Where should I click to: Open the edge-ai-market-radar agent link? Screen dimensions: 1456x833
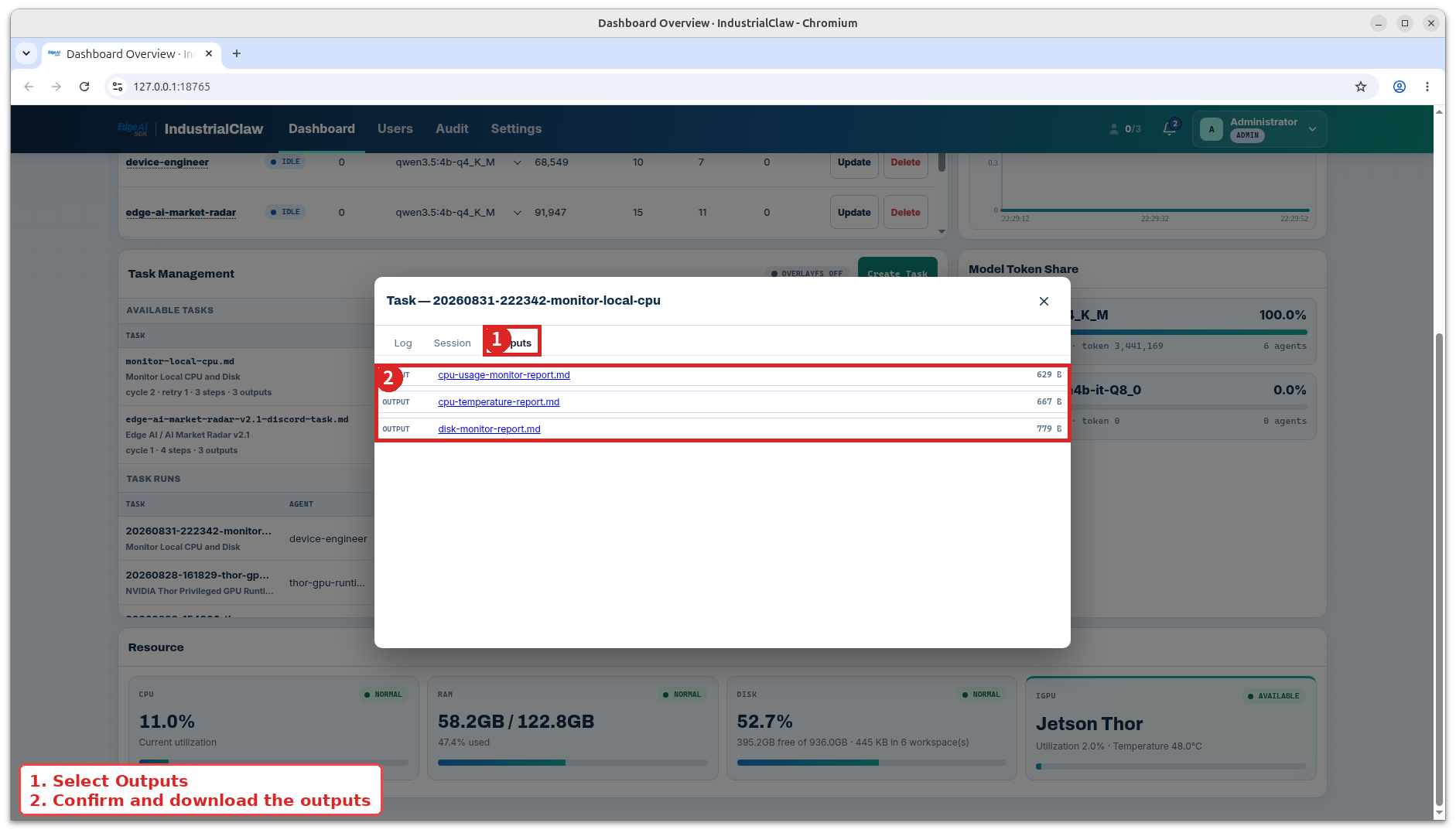(181, 213)
